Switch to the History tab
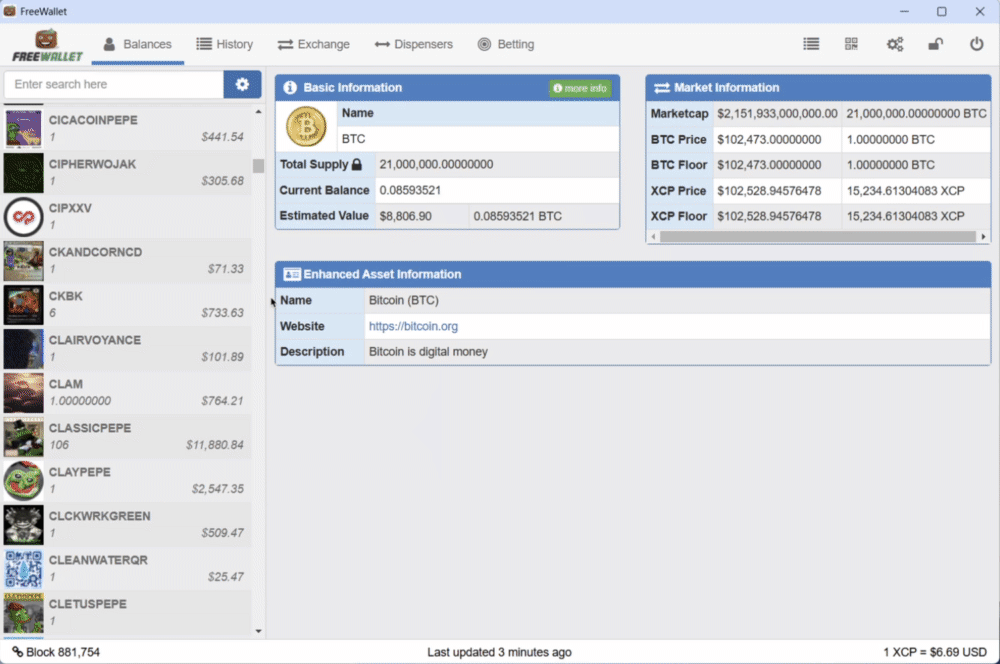Viewport: 1000px width, 664px height. click(224, 44)
